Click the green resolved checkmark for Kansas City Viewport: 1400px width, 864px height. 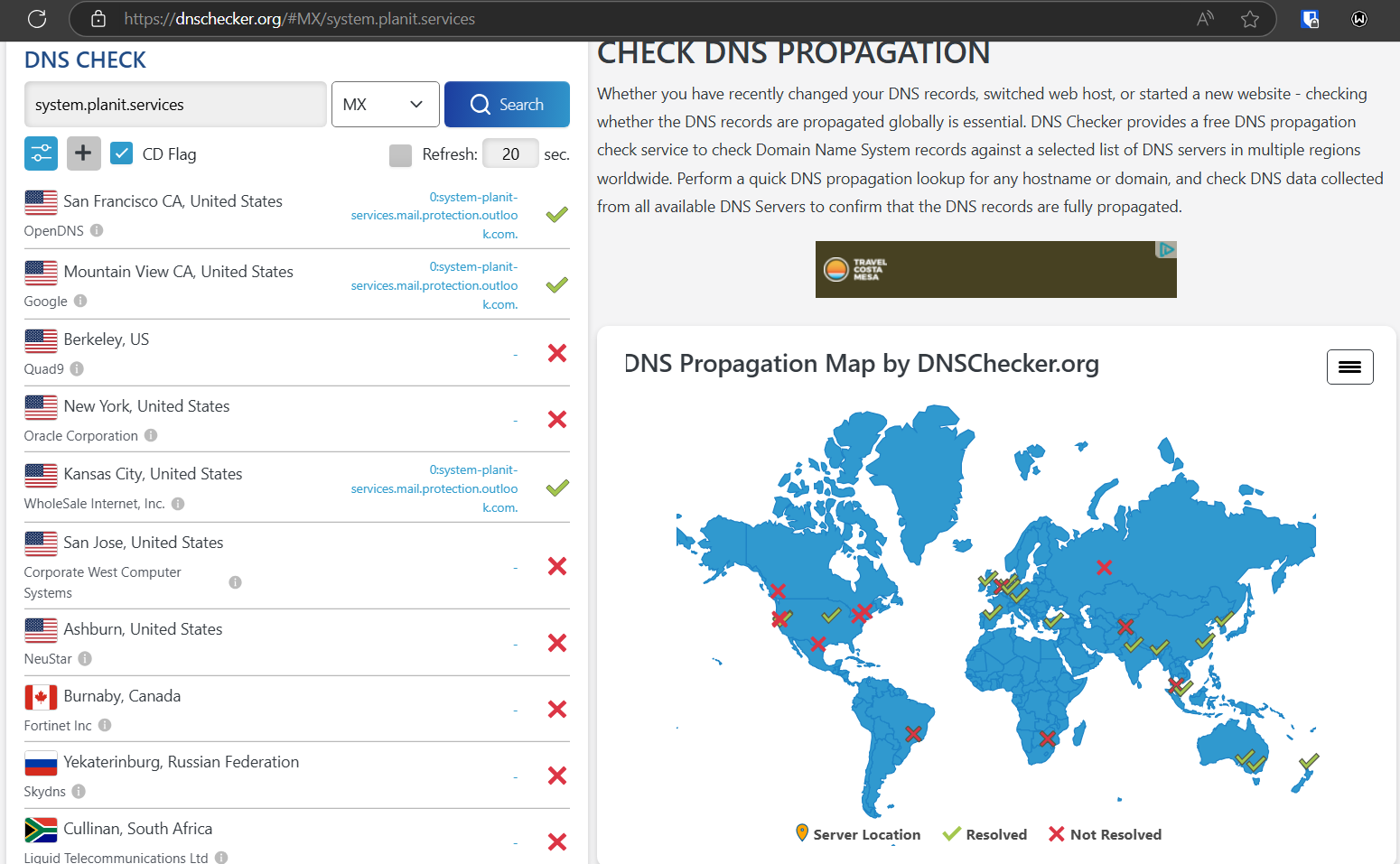(557, 488)
